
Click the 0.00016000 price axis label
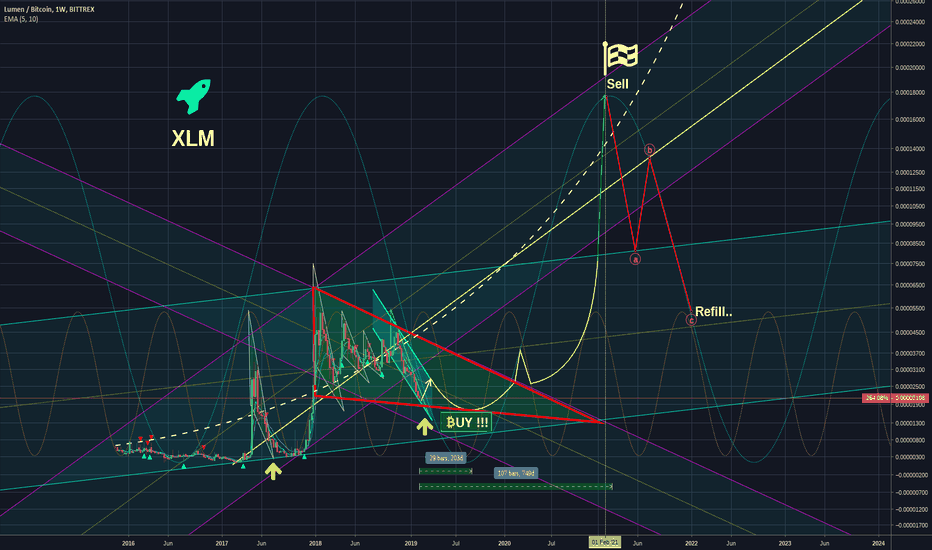tap(910, 120)
